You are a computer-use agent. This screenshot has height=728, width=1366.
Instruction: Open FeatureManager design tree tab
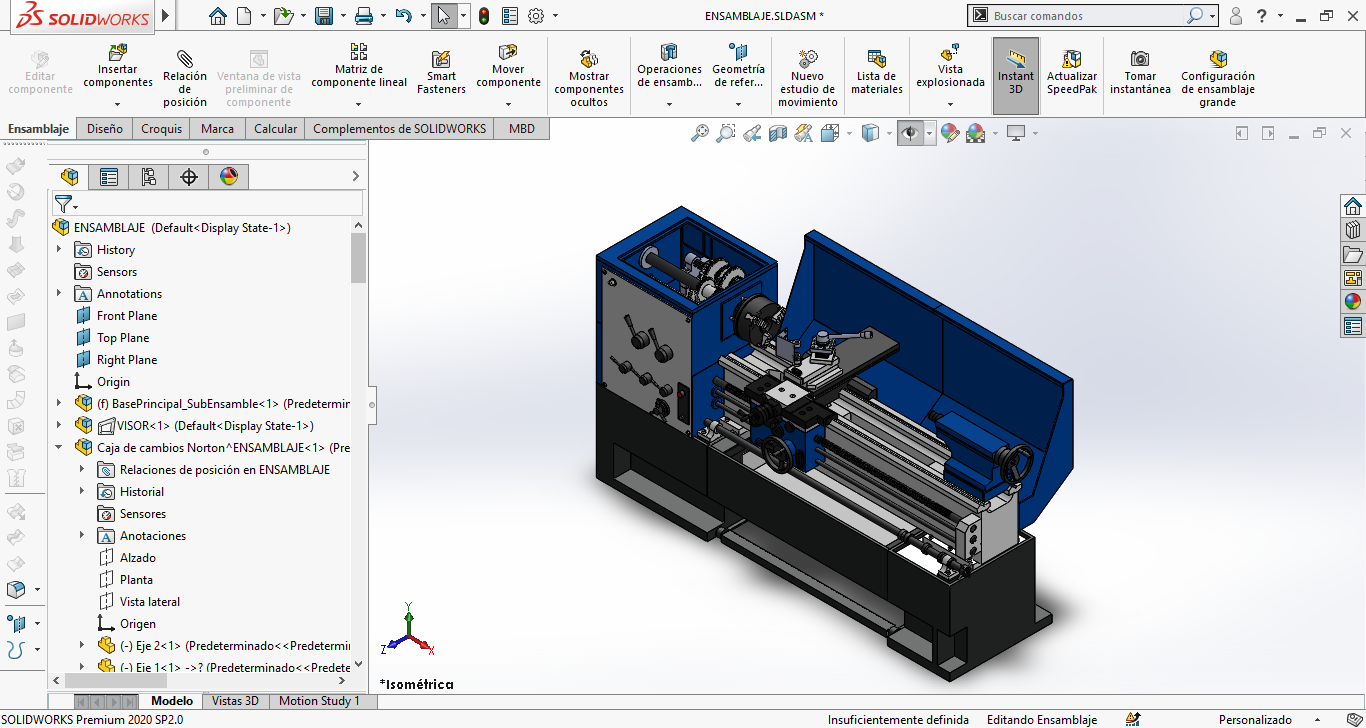pos(69,177)
